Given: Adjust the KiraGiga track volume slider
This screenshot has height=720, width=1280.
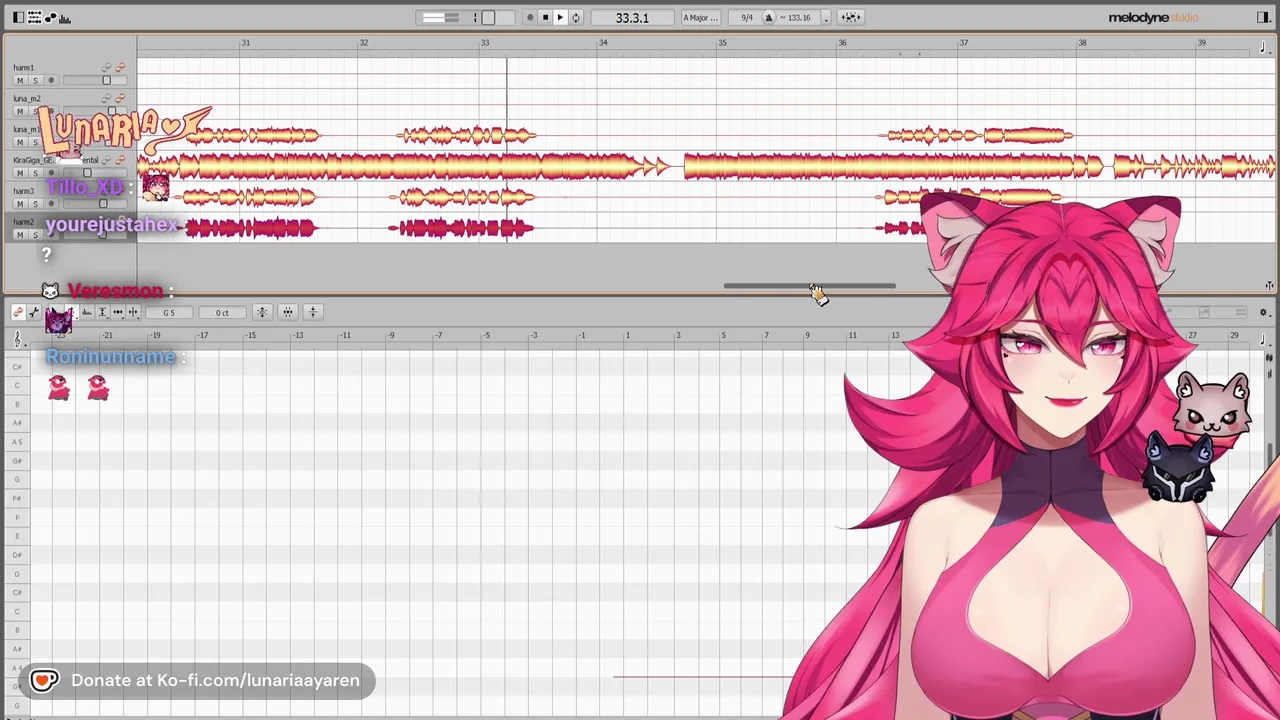Looking at the screenshot, I should 87,173.
